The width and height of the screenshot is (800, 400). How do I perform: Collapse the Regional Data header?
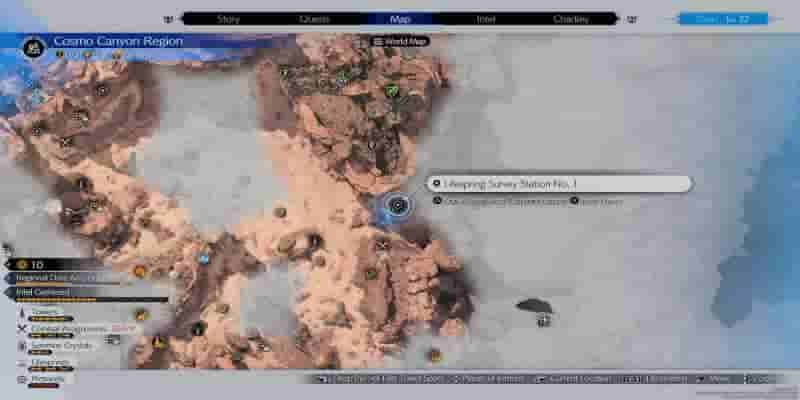pyautogui.click(x=54, y=277)
